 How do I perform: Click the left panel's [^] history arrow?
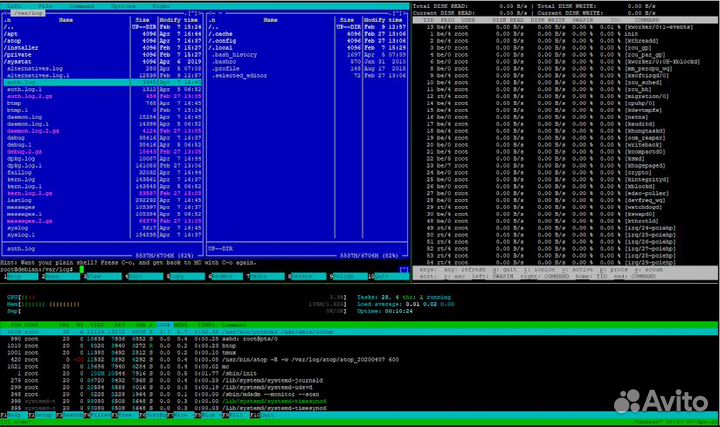tap(192, 12)
